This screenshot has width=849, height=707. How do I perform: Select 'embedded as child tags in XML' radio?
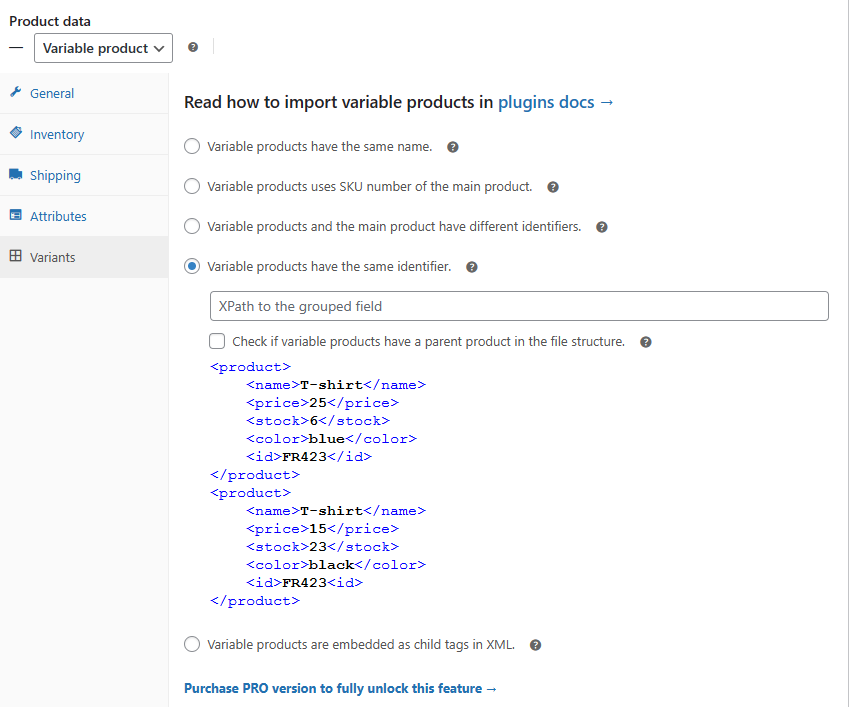[192, 645]
